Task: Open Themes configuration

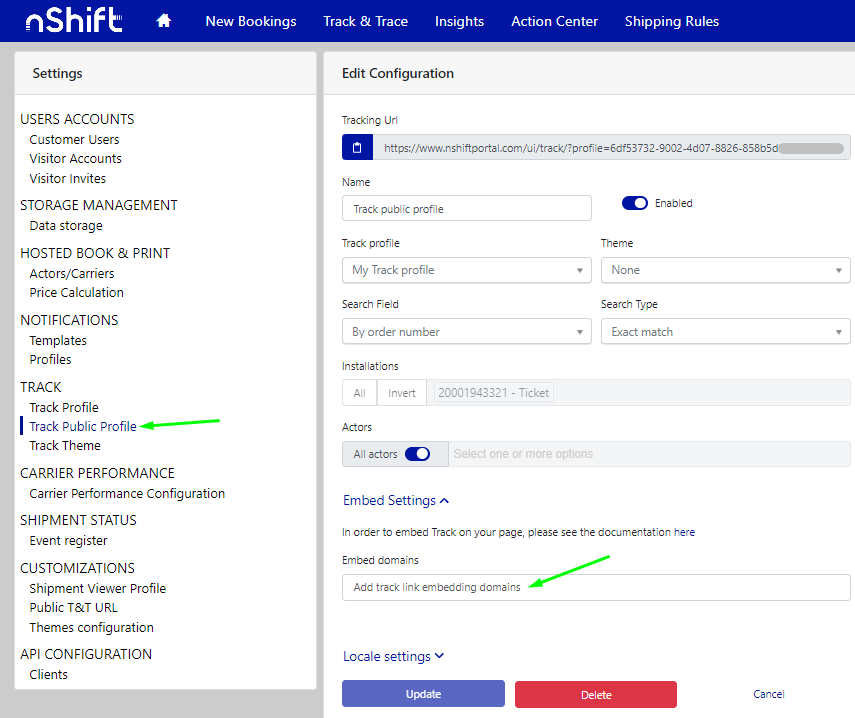Action: [x=92, y=628]
